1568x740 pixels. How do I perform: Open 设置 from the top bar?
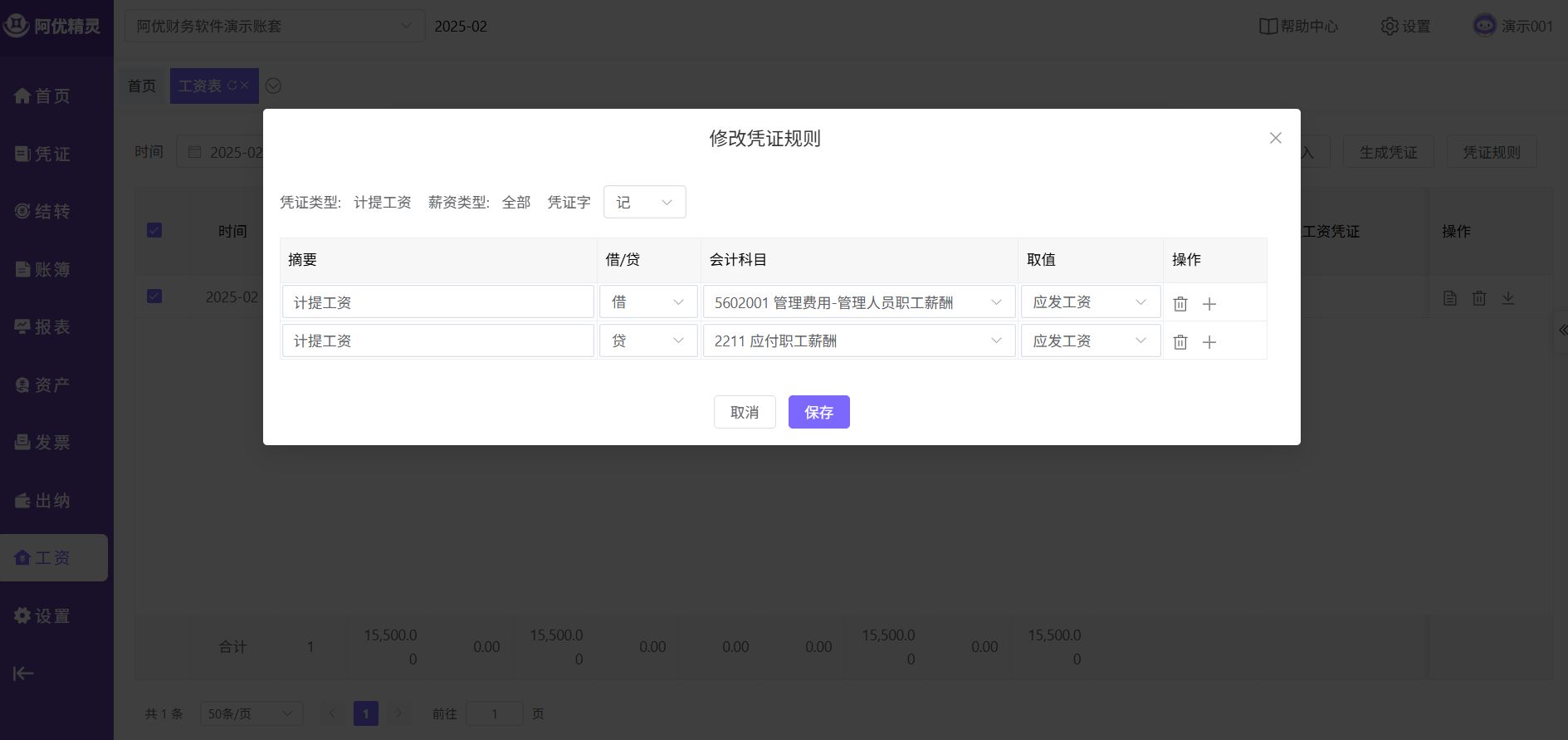(1405, 27)
